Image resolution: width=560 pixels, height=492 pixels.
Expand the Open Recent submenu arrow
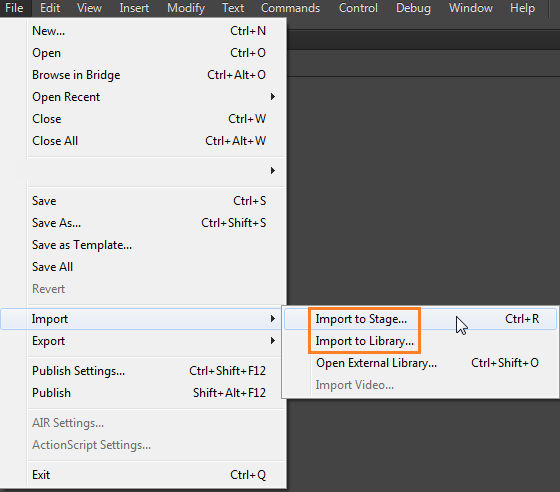272,97
